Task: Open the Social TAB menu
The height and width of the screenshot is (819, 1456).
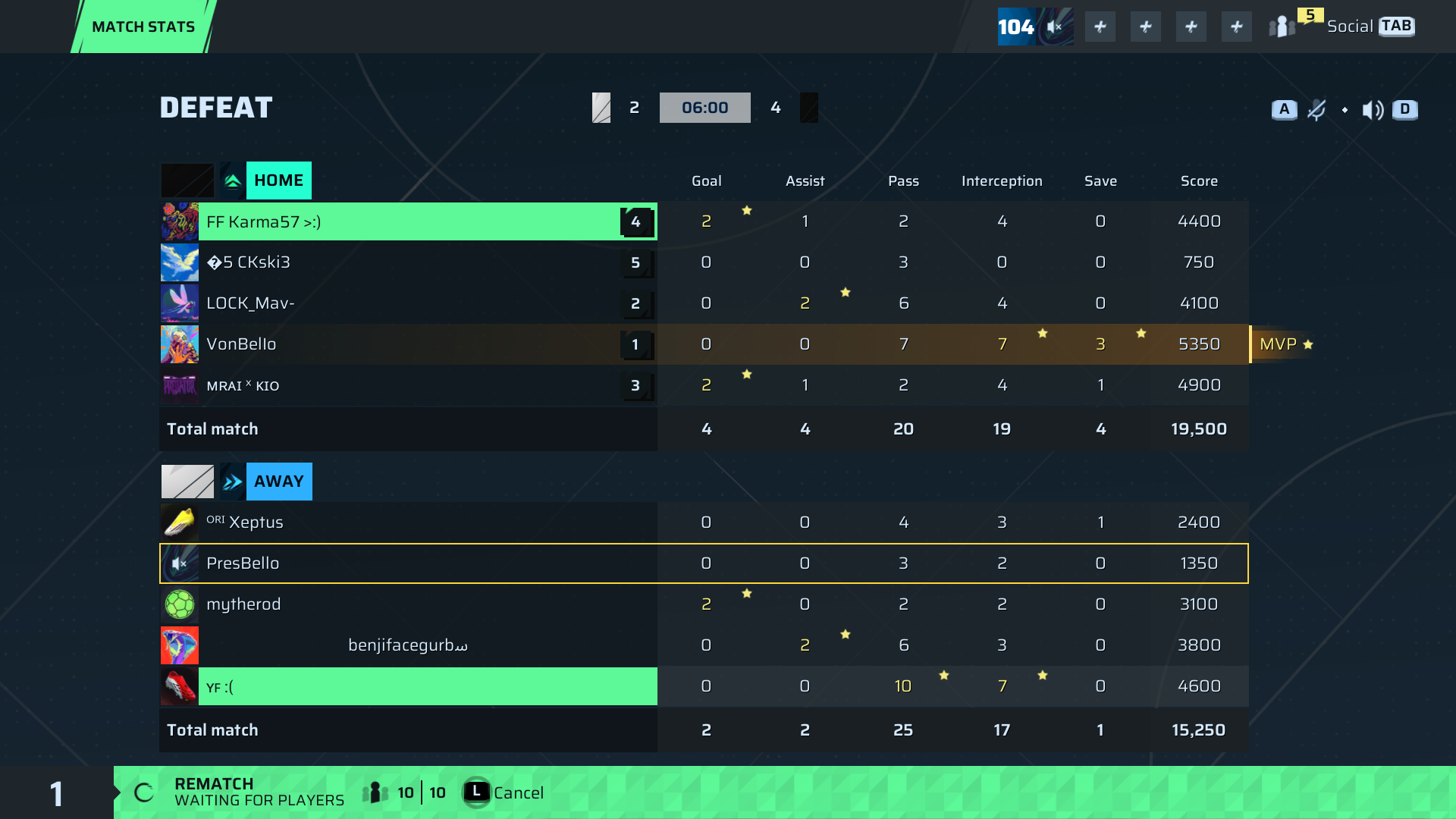Action: 1371,27
